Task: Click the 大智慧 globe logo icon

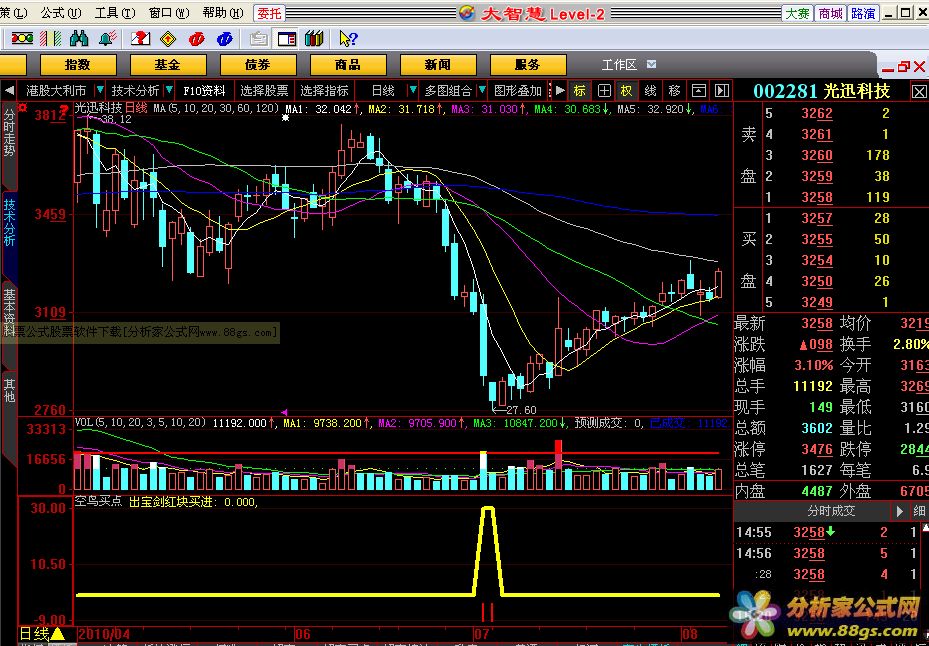Action: coord(467,13)
